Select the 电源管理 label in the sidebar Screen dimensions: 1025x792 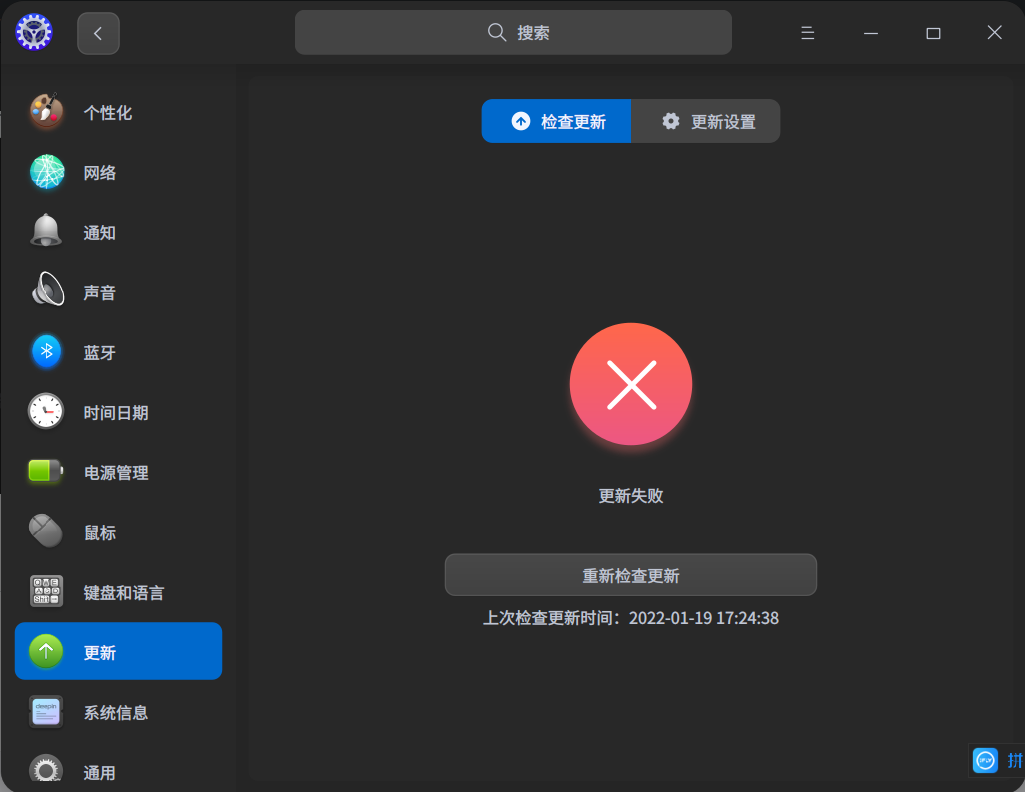coord(116,472)
